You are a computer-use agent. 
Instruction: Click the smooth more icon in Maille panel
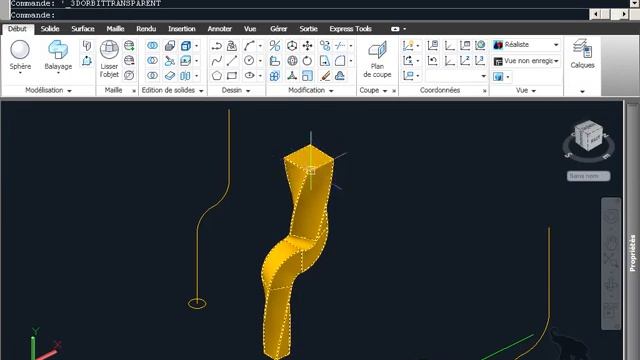(129, 45)
